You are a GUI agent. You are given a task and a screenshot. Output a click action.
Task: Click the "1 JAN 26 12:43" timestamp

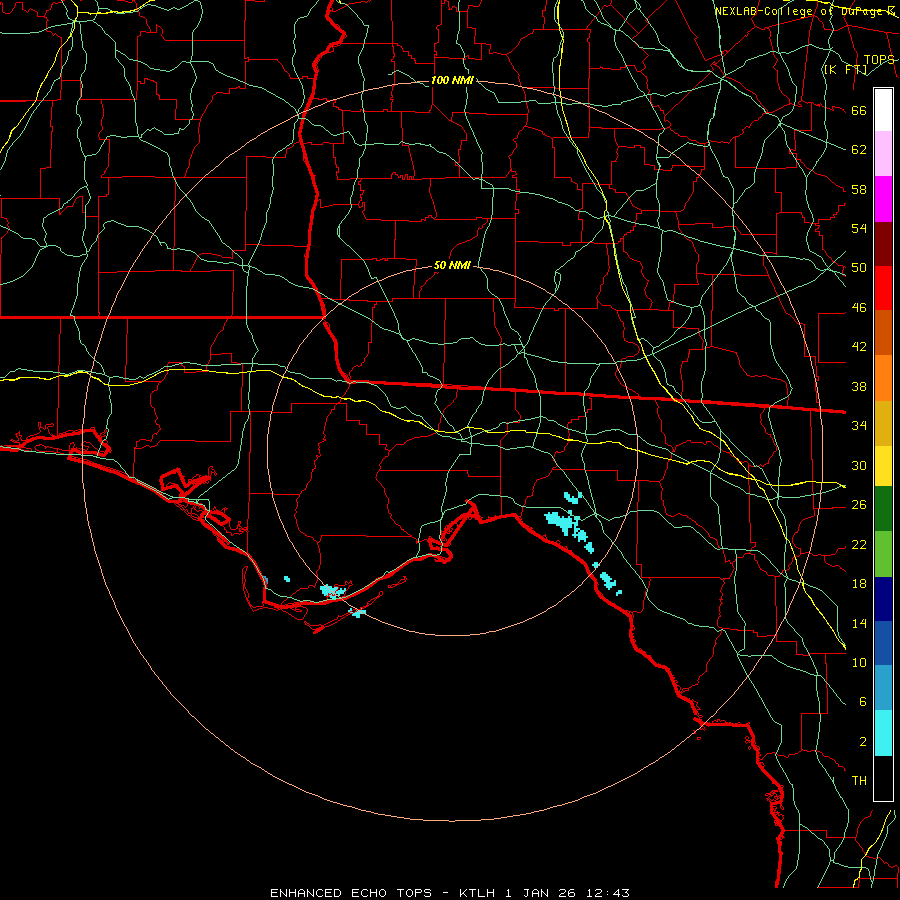coord(567,893)
